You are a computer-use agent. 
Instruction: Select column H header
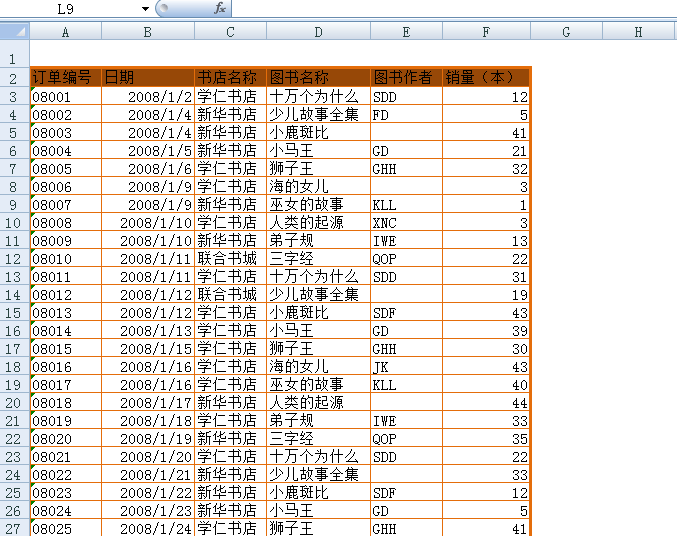click(639, 32)
